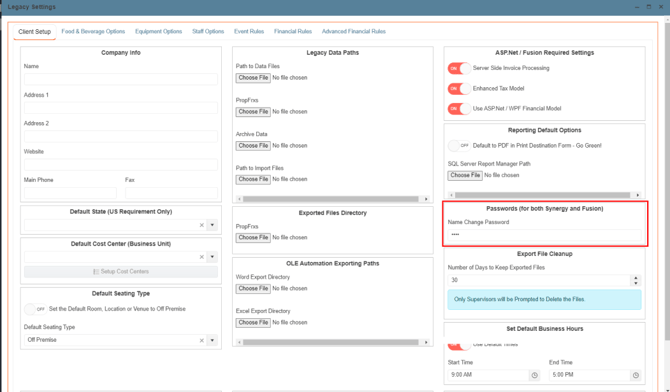The width and height of the screenshot is (670, 392).
Task: Increase Number of Days to Keep Exported Files
Action: click(x=636, y=277)
